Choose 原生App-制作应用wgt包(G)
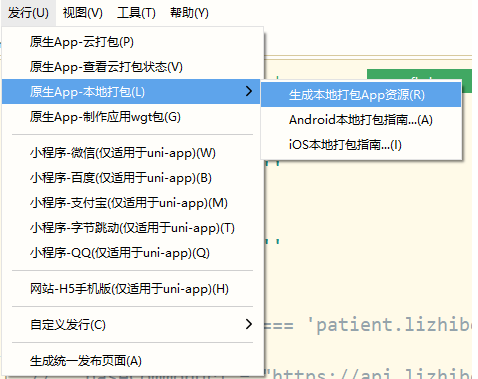Viewport: 478px width, 379px height. pos(131,117)
